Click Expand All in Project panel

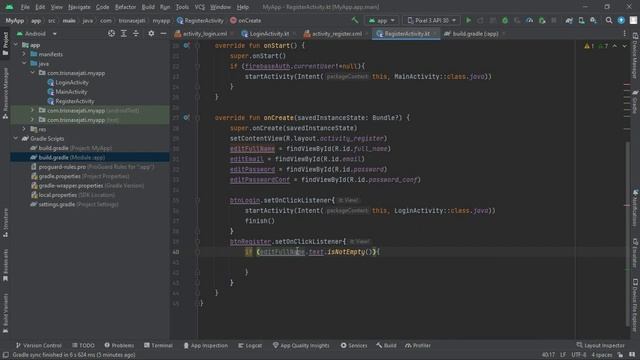[x=124, y=33]
